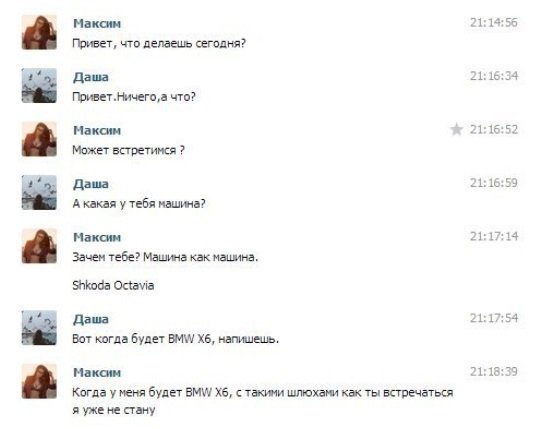This screenshot has width=551, height=429.
Task: Open Даша's name link at 21:17:54
Action: point(91,319)
